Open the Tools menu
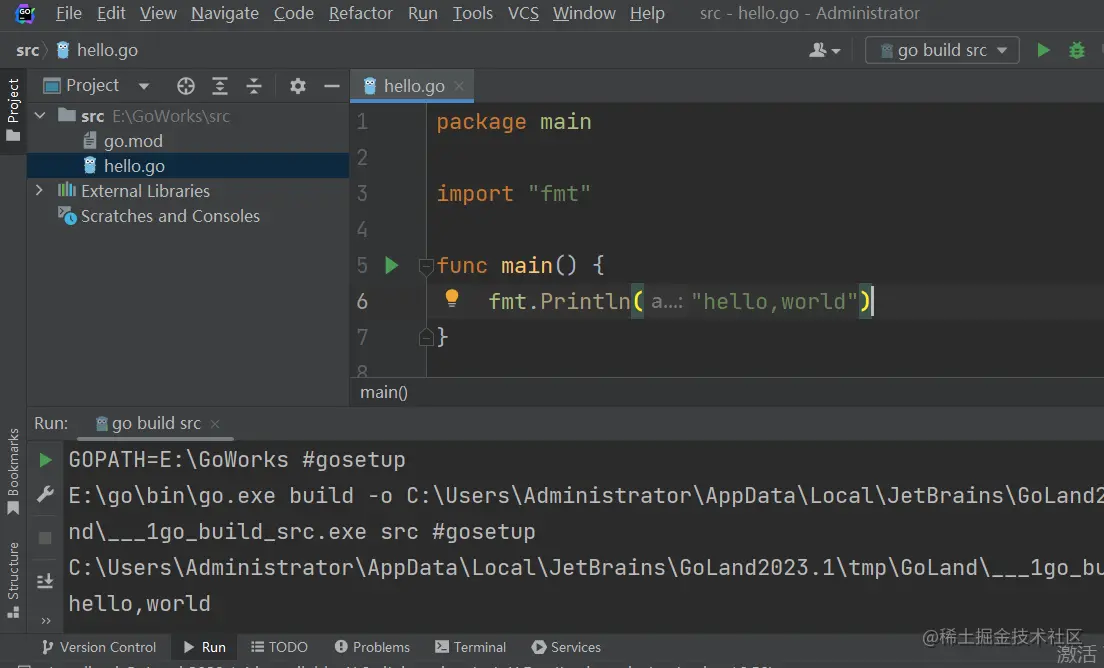 pos(472,13)
